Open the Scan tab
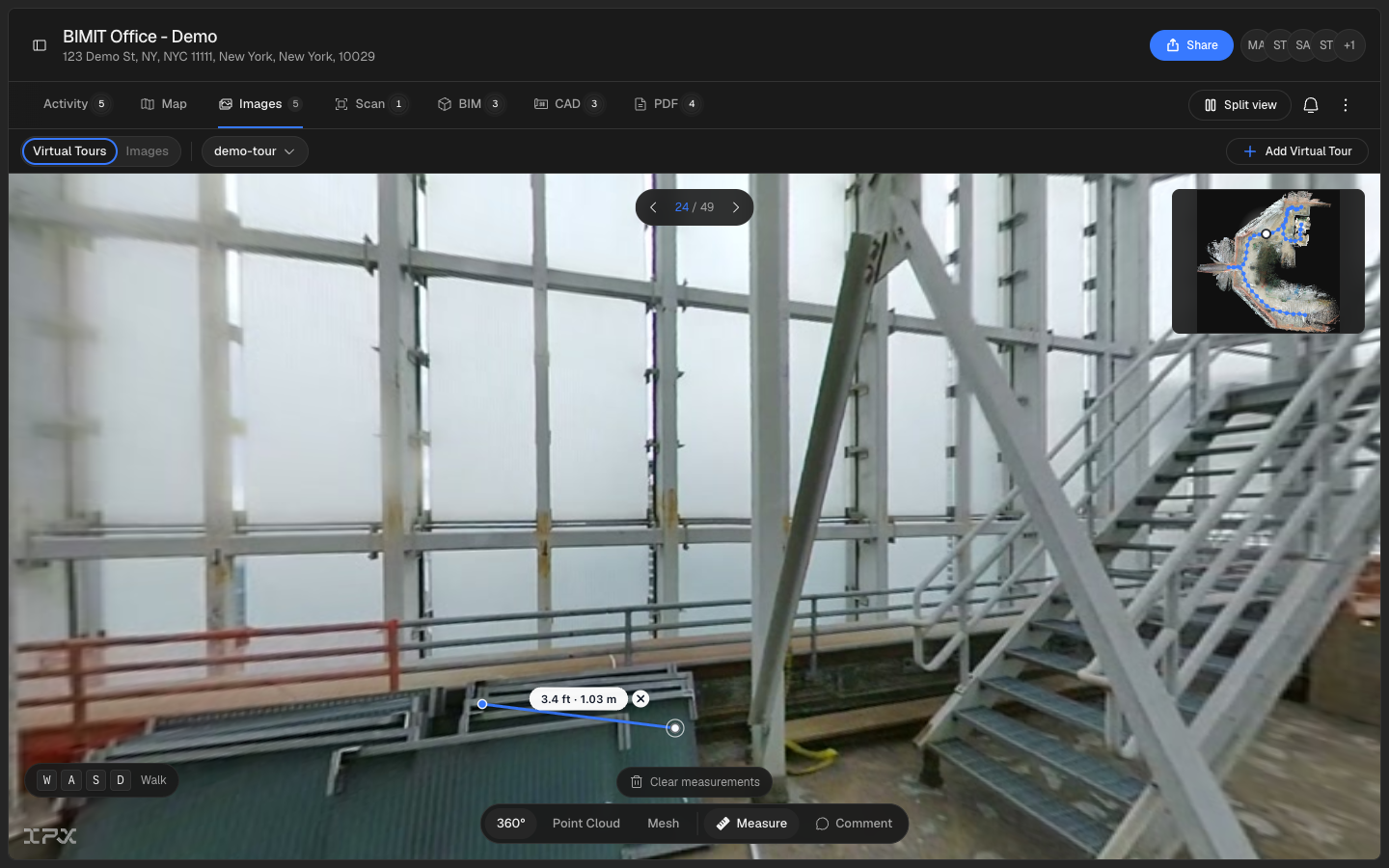Screen dimensions: 1389x868 [x=370, y=104]
